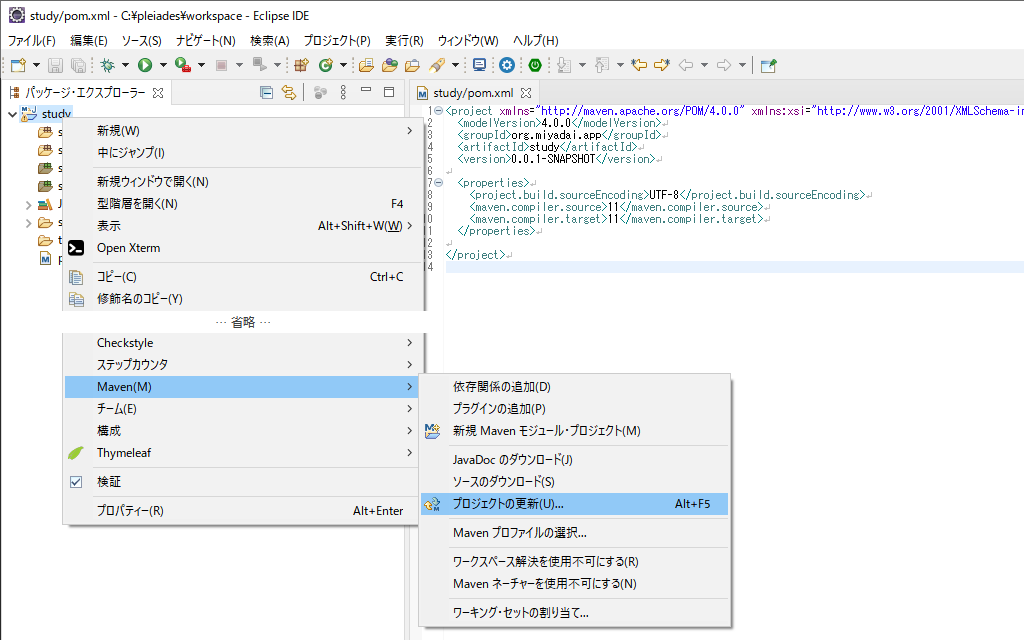Click the Open Perspective icon
Viewport: 1024px width, 640px height.
769,65
